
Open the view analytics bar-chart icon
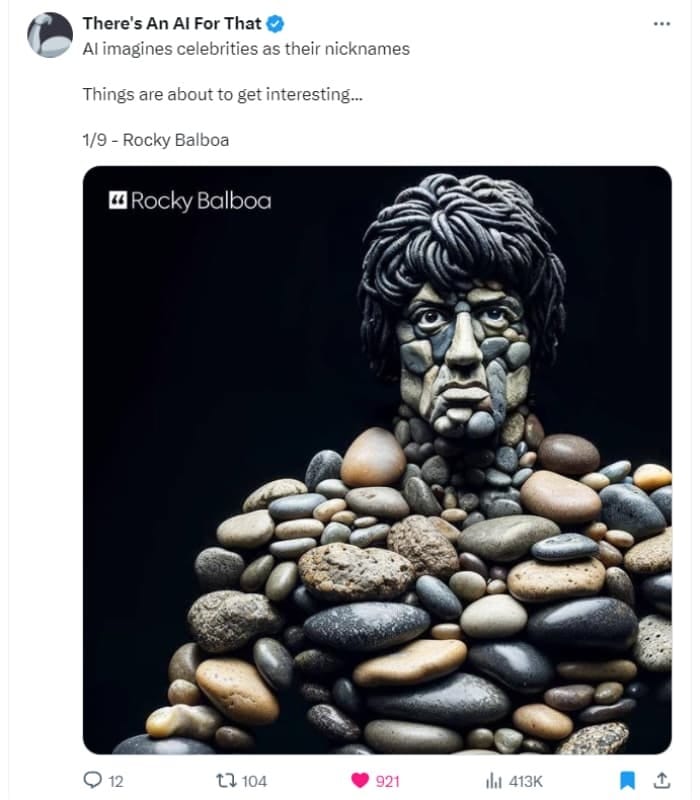pos(493,781)
